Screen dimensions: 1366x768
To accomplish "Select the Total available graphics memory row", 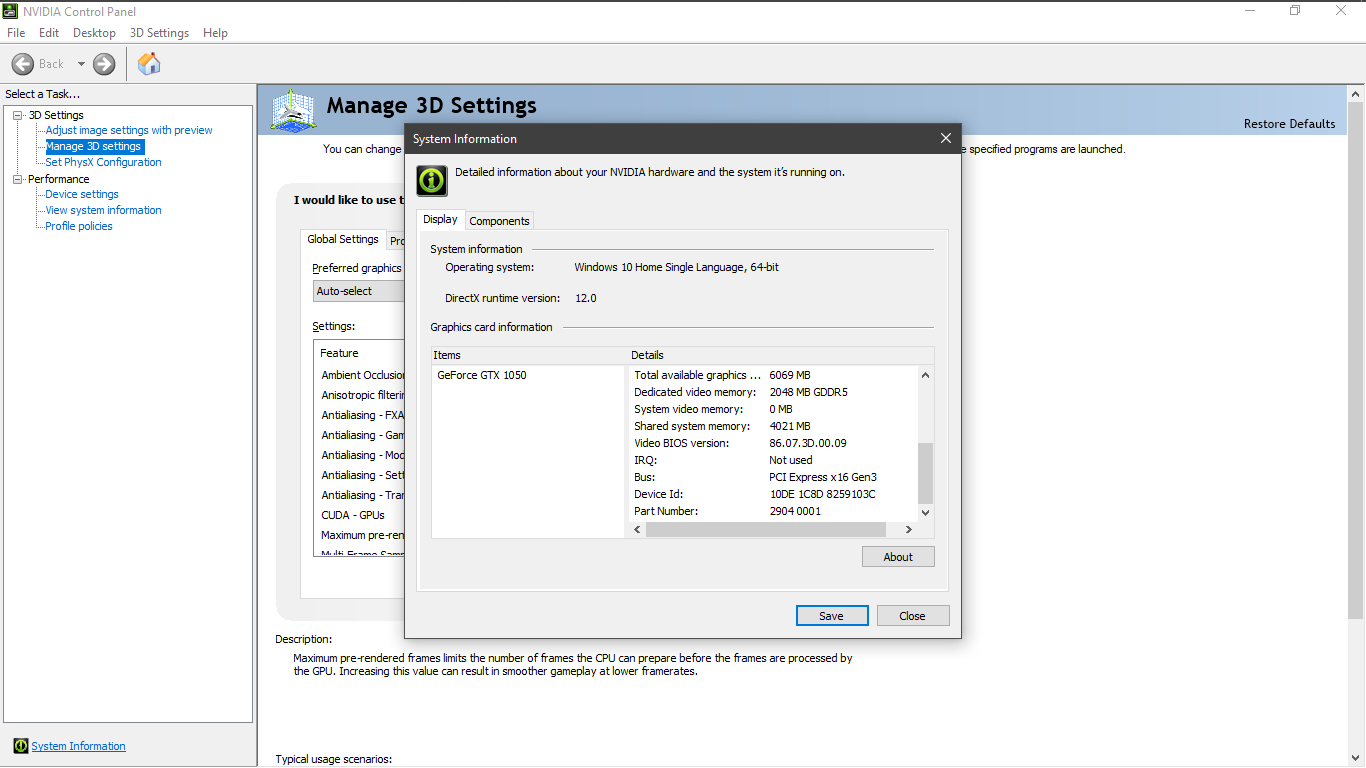I will pyautogui.click(x=774, y=375).
